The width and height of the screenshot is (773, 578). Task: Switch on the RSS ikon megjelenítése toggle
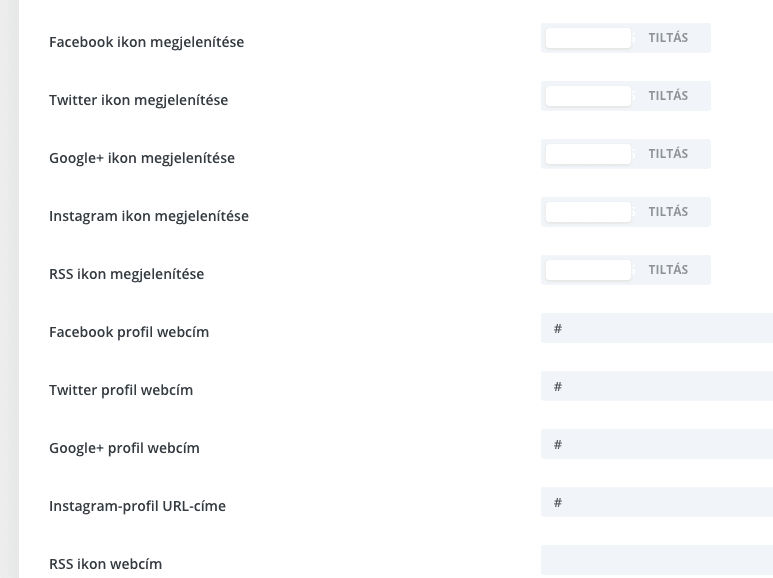[x=626, y=270]
